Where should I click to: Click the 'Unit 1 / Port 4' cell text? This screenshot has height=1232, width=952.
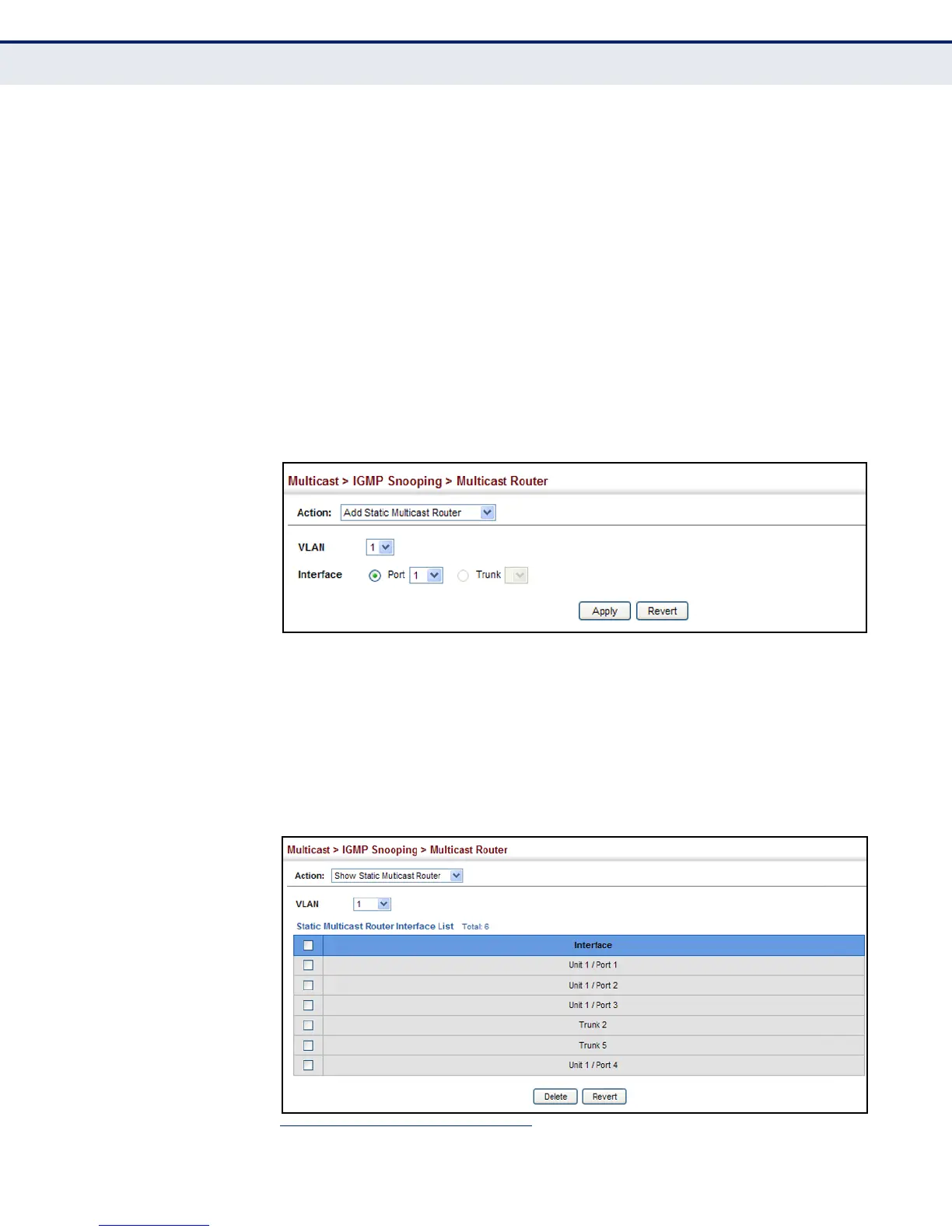(593, 1066)
